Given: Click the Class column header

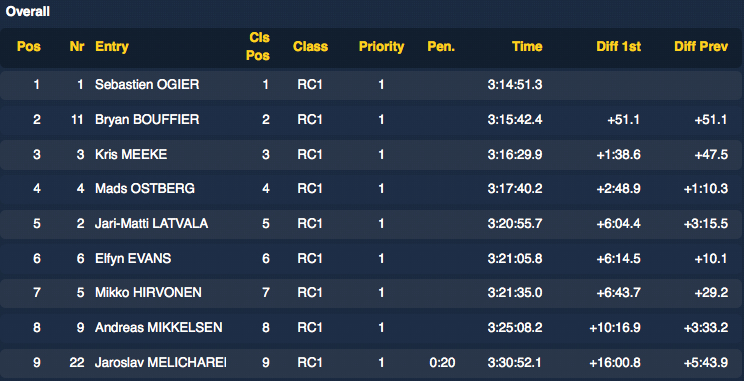Looking at the screenshot, I should coord(310,46).
